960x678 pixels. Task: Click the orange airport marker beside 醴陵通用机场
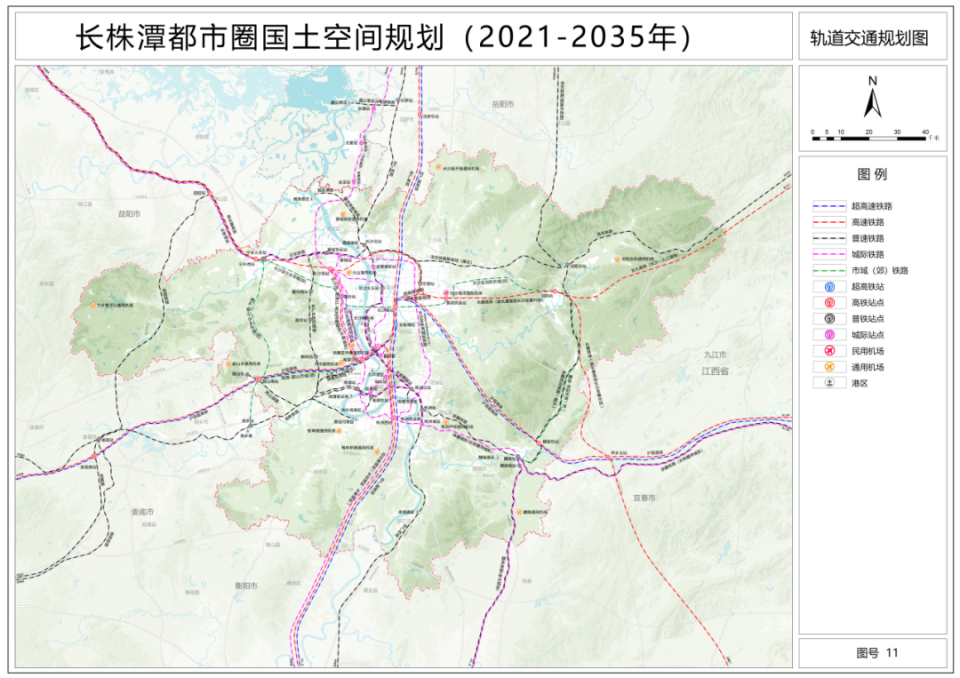[519, 511]
